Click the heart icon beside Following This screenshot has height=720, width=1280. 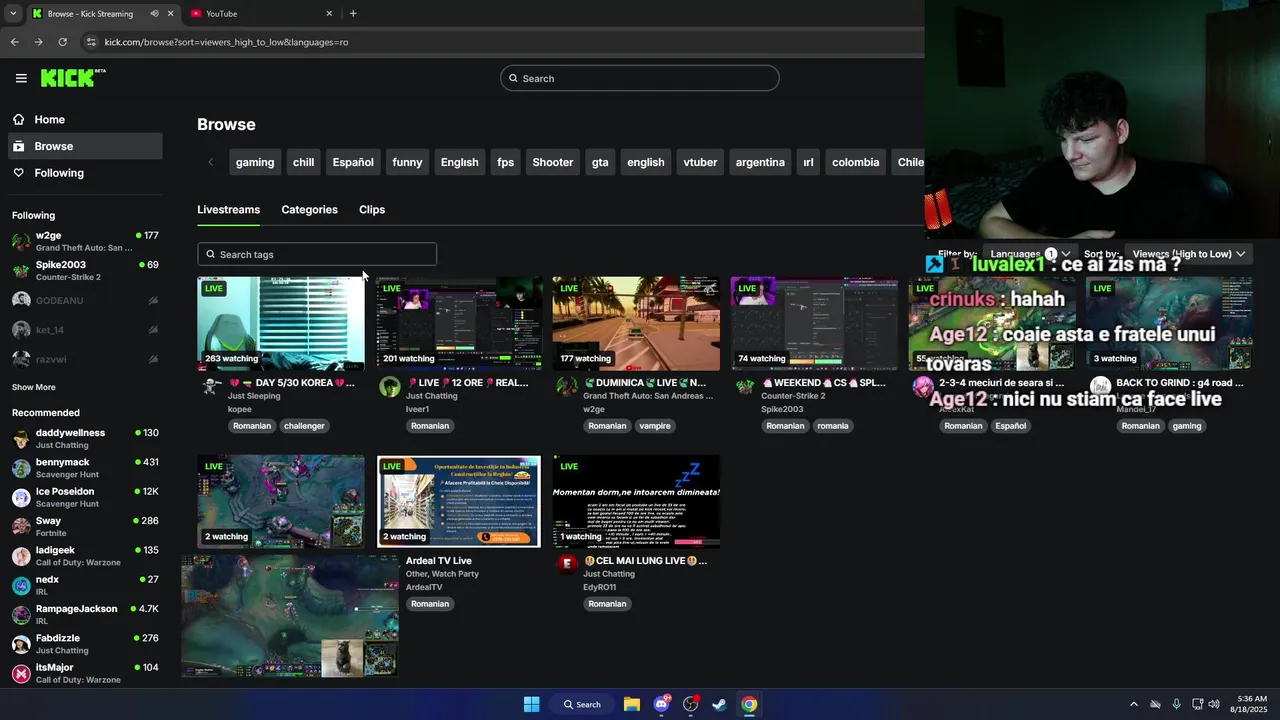point(19,173)
